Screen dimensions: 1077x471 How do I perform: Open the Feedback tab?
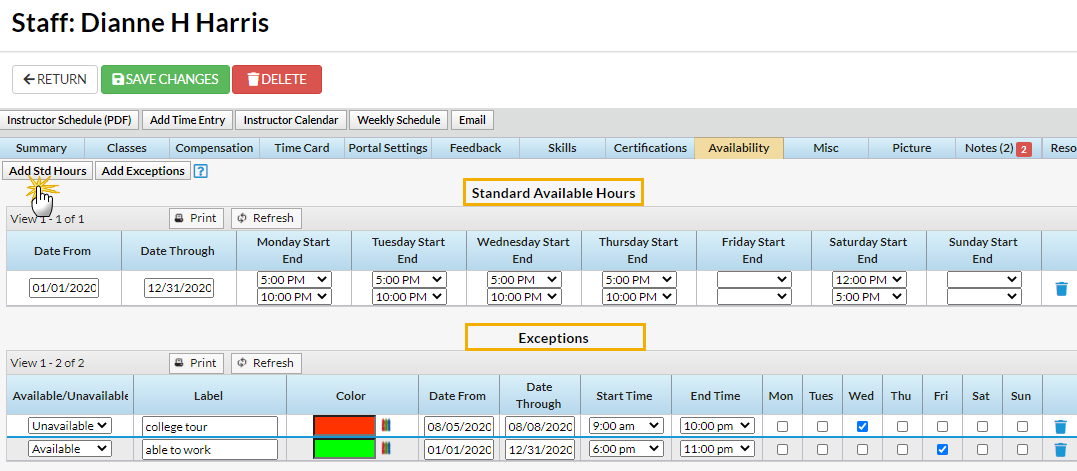click(475, 148)
